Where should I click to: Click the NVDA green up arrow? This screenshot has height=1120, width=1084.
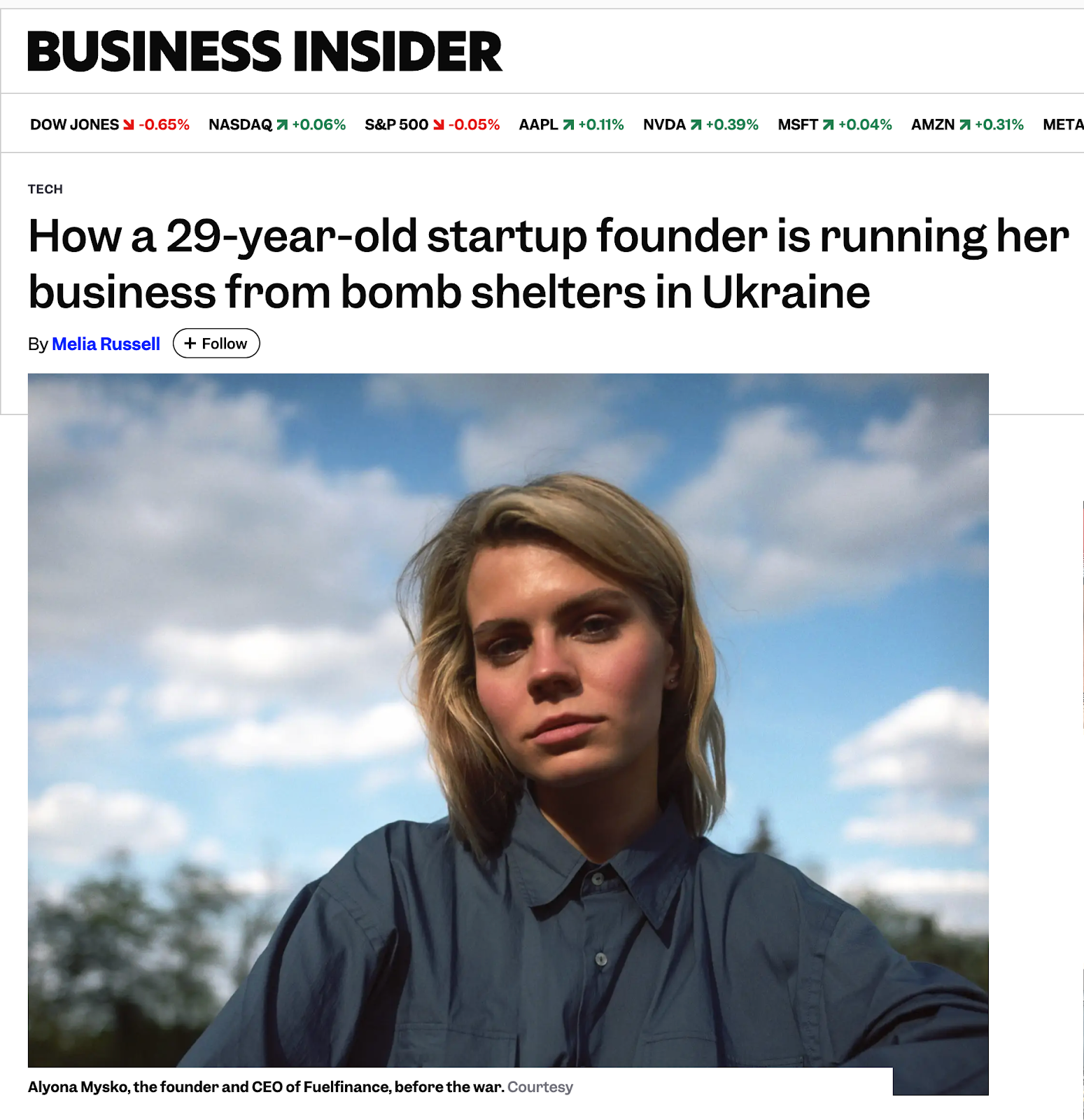[x=696, y=125]
